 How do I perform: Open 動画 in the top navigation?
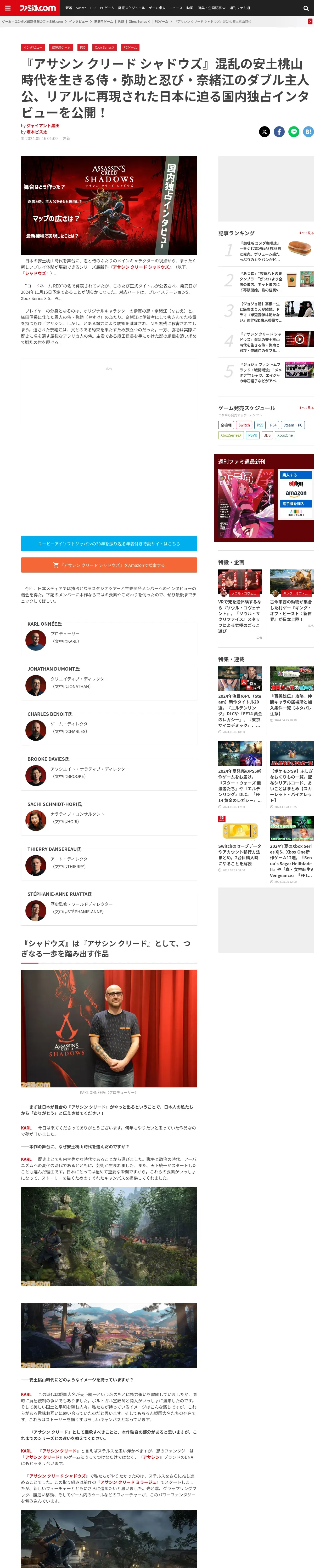[190, 8]
